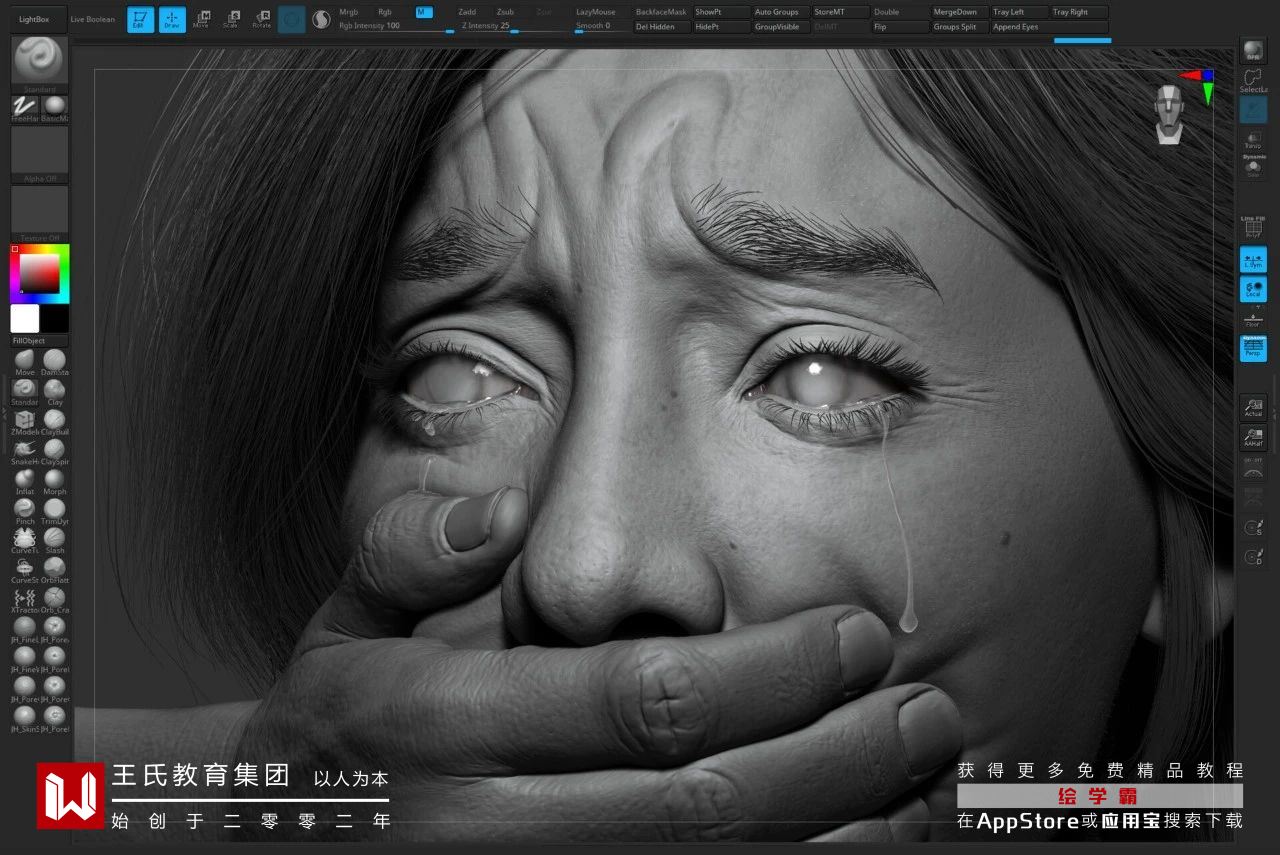Viewport: 1280px width, 855px height.
Task: Click the Rgb Intensity slider
Action: pyautogui.click(x=396, y=26)
